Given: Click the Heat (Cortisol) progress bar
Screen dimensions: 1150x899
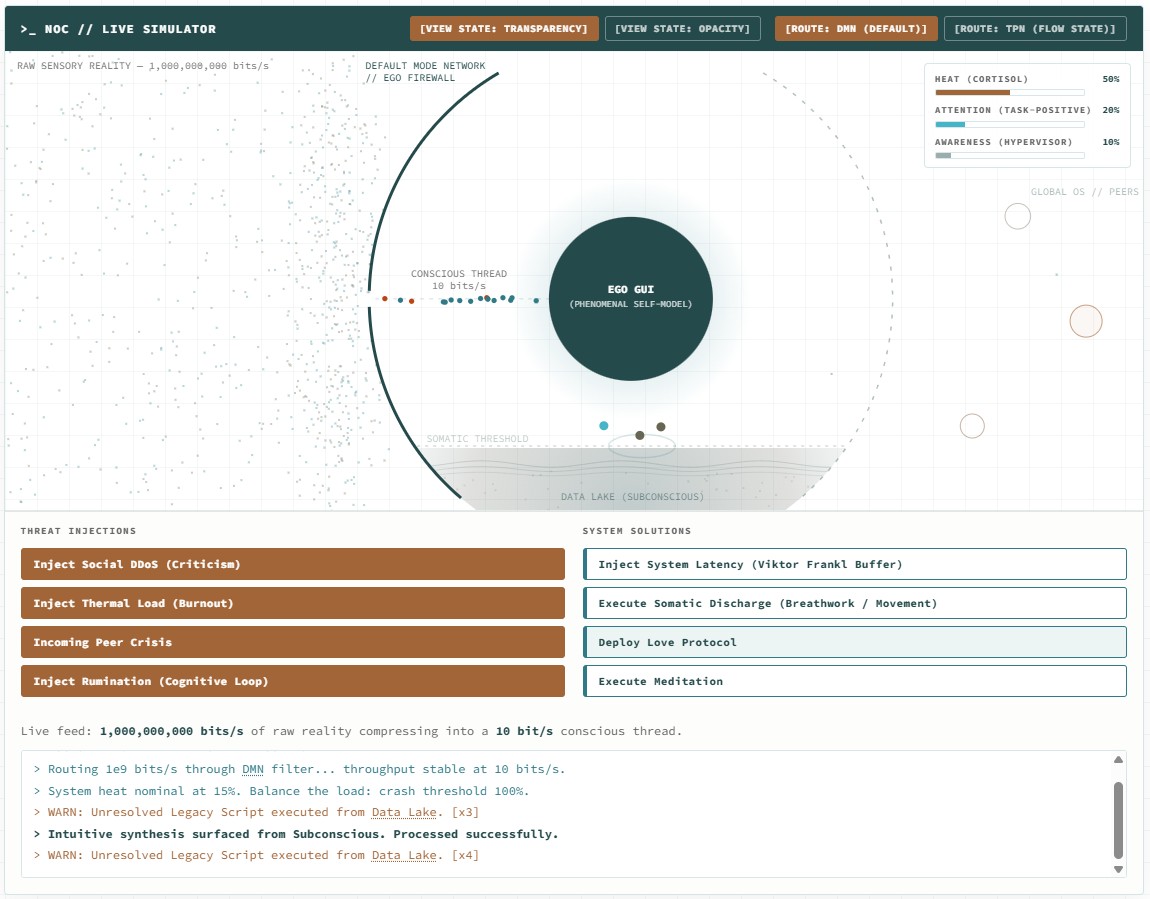Looking at the screenshot, I should click(x=1010, y=92).
